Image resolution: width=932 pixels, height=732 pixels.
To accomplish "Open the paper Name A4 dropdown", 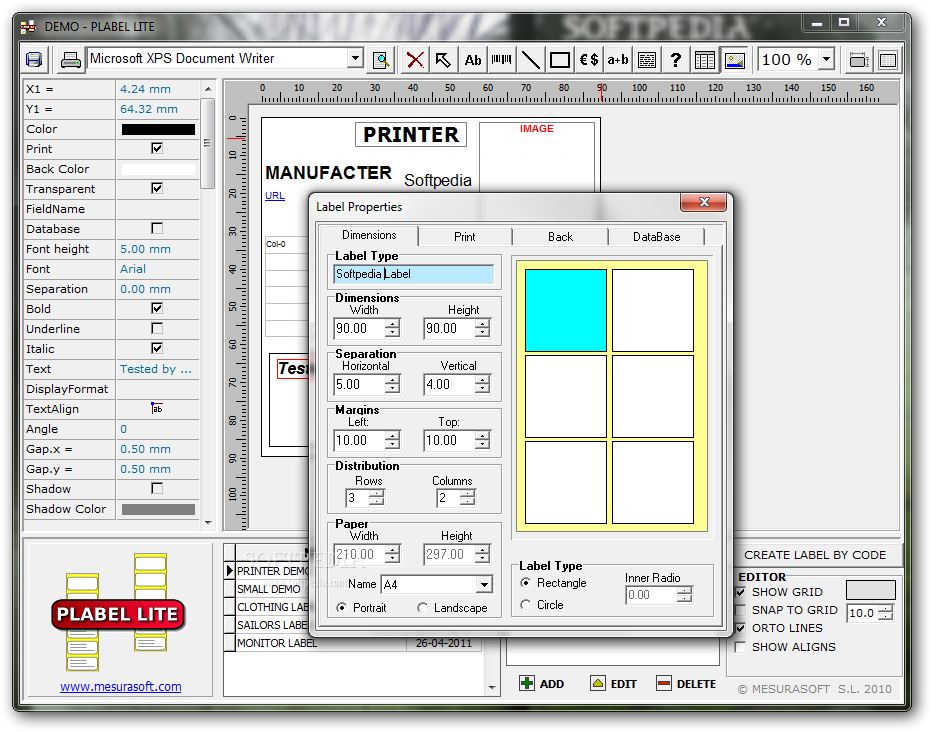I will pyautogui.click(x=484, y=585).
